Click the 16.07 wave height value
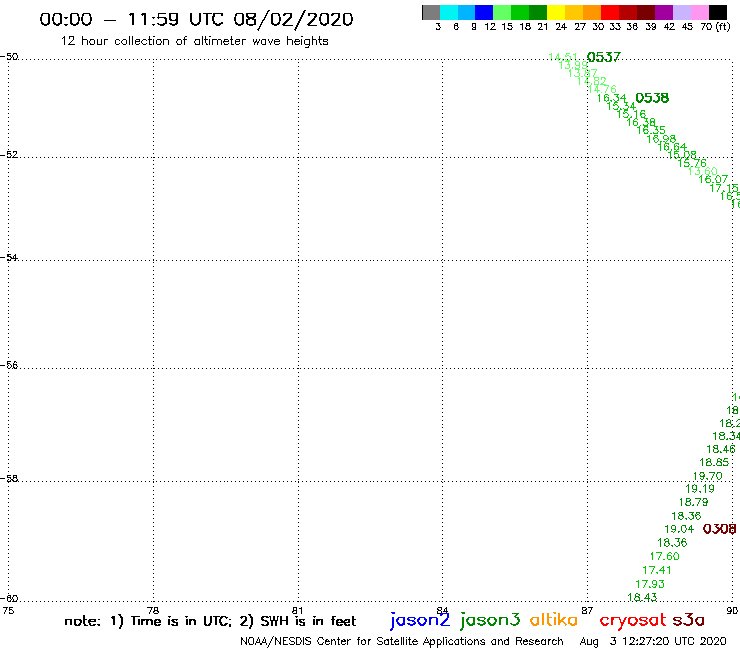The height and width of the screenshot is (650, 740). [713, 179]
